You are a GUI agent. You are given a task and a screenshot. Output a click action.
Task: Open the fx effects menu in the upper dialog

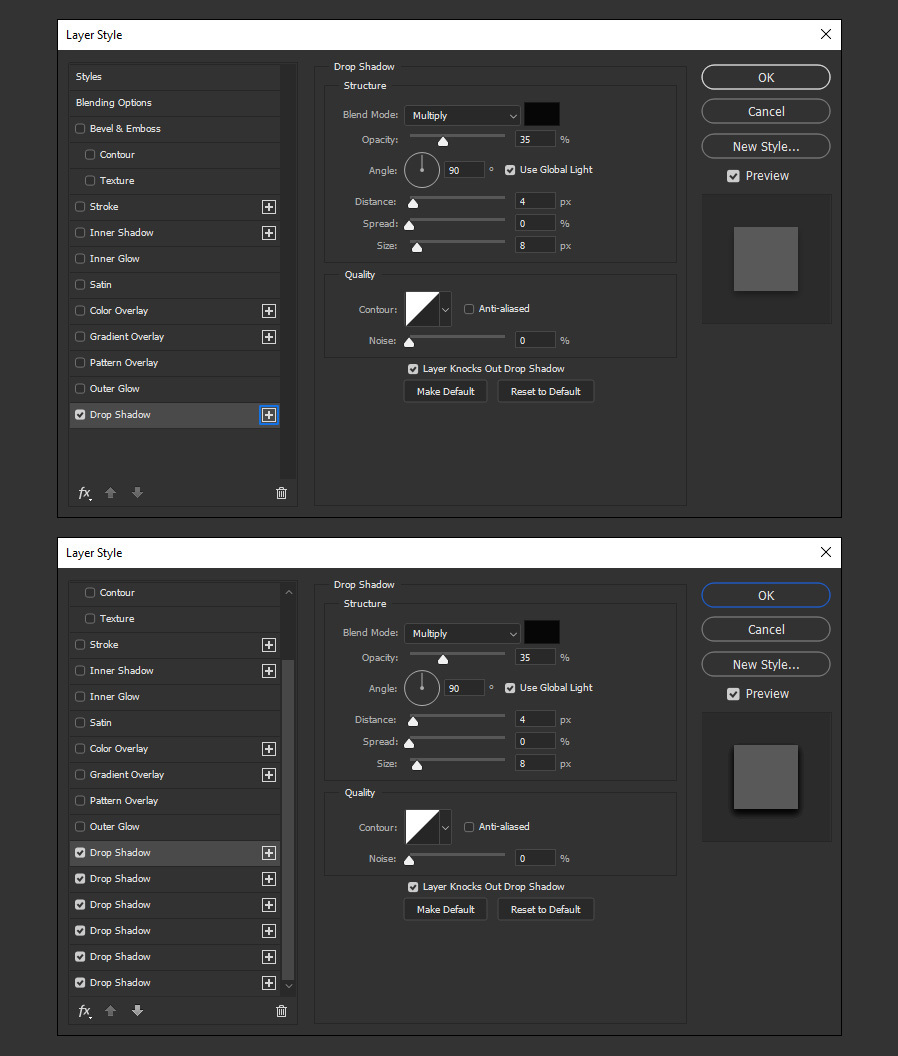tap(84, 493)
